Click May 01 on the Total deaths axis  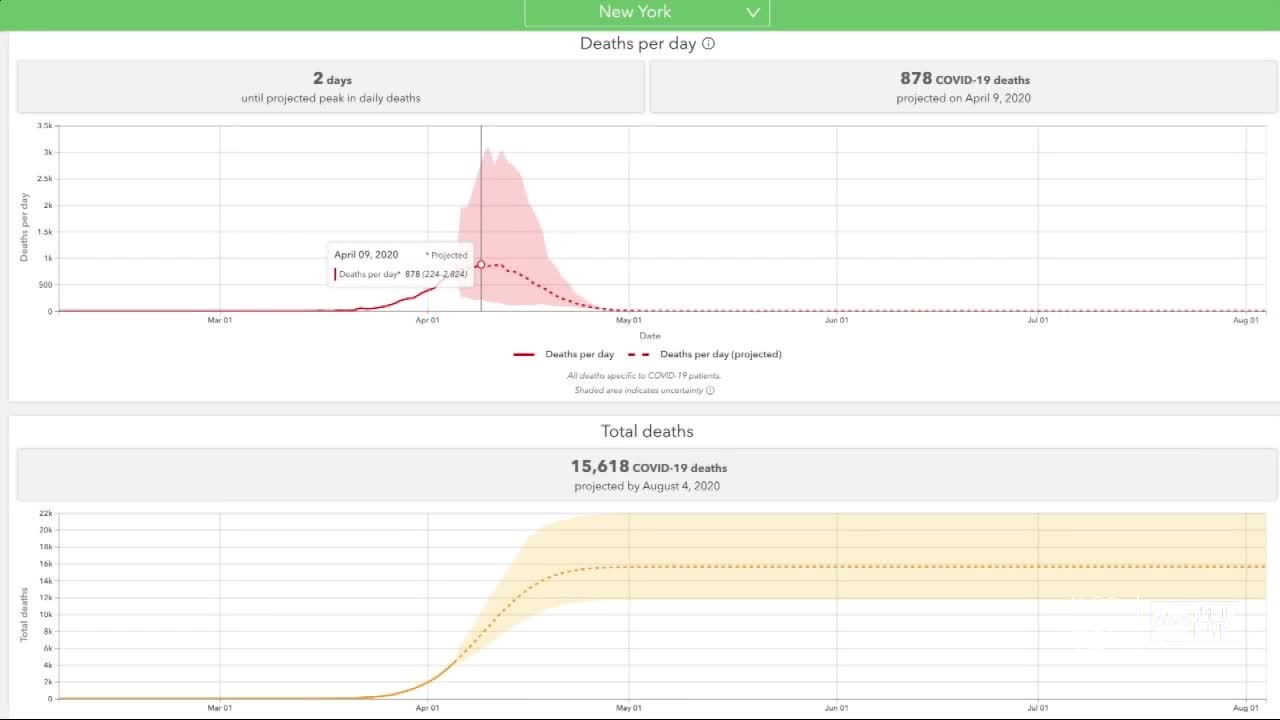pos(629,708)
